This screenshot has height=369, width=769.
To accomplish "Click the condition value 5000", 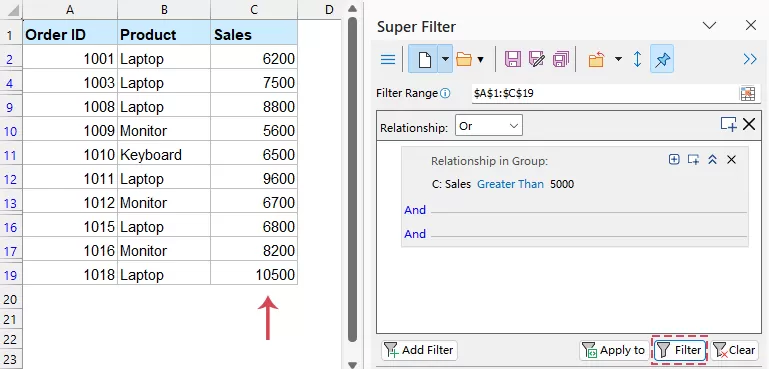I will click(x=562, y=184).
